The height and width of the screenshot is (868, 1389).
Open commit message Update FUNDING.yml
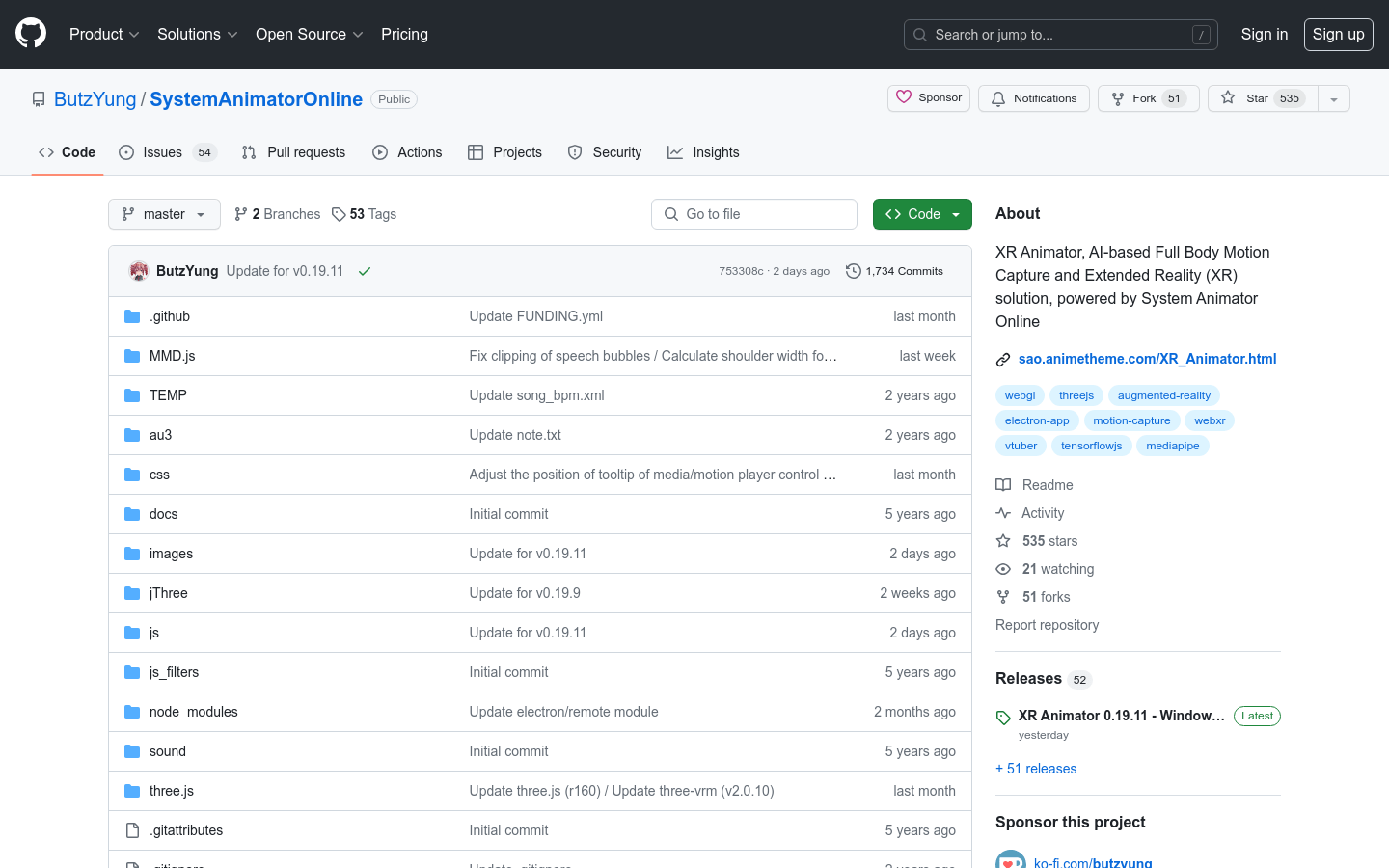pyautogui.click(x=535, y=316)
